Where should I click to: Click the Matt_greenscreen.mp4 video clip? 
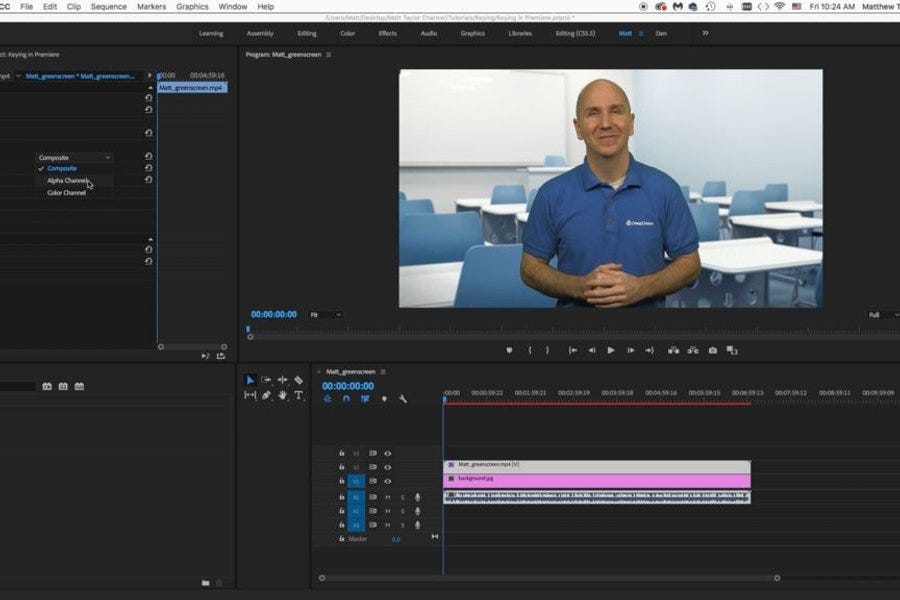(x=596, y=466)
